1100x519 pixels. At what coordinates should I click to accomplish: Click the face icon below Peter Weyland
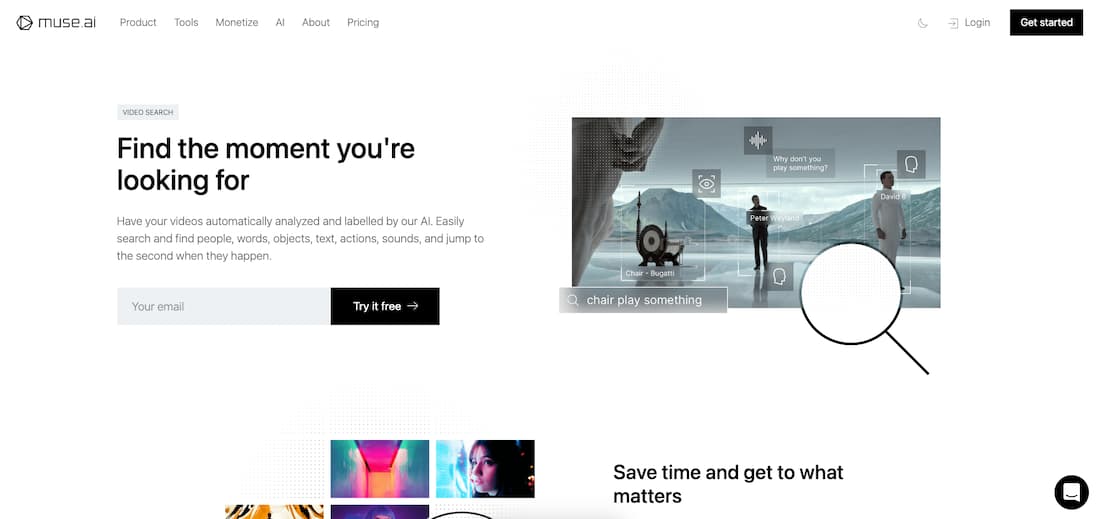(x=779, y=276)
